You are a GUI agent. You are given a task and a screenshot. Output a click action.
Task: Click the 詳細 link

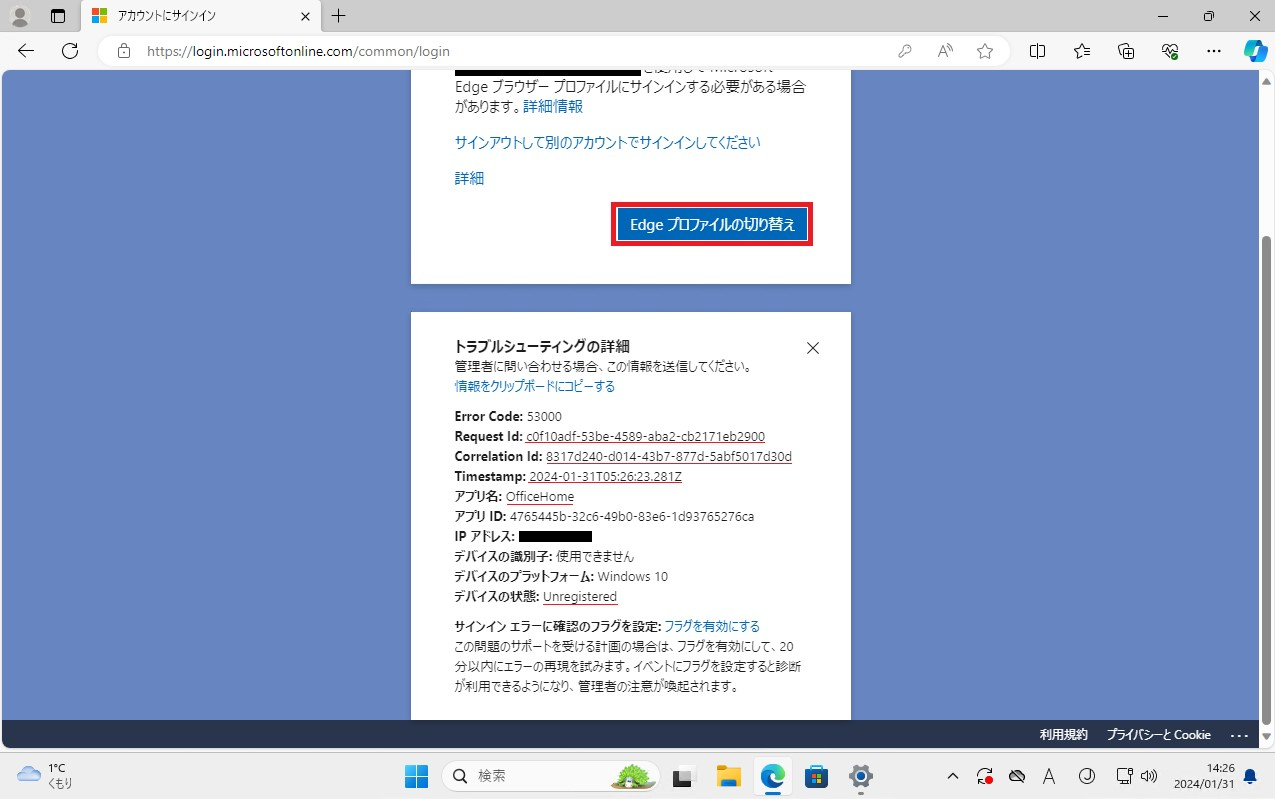coord(469,178)
